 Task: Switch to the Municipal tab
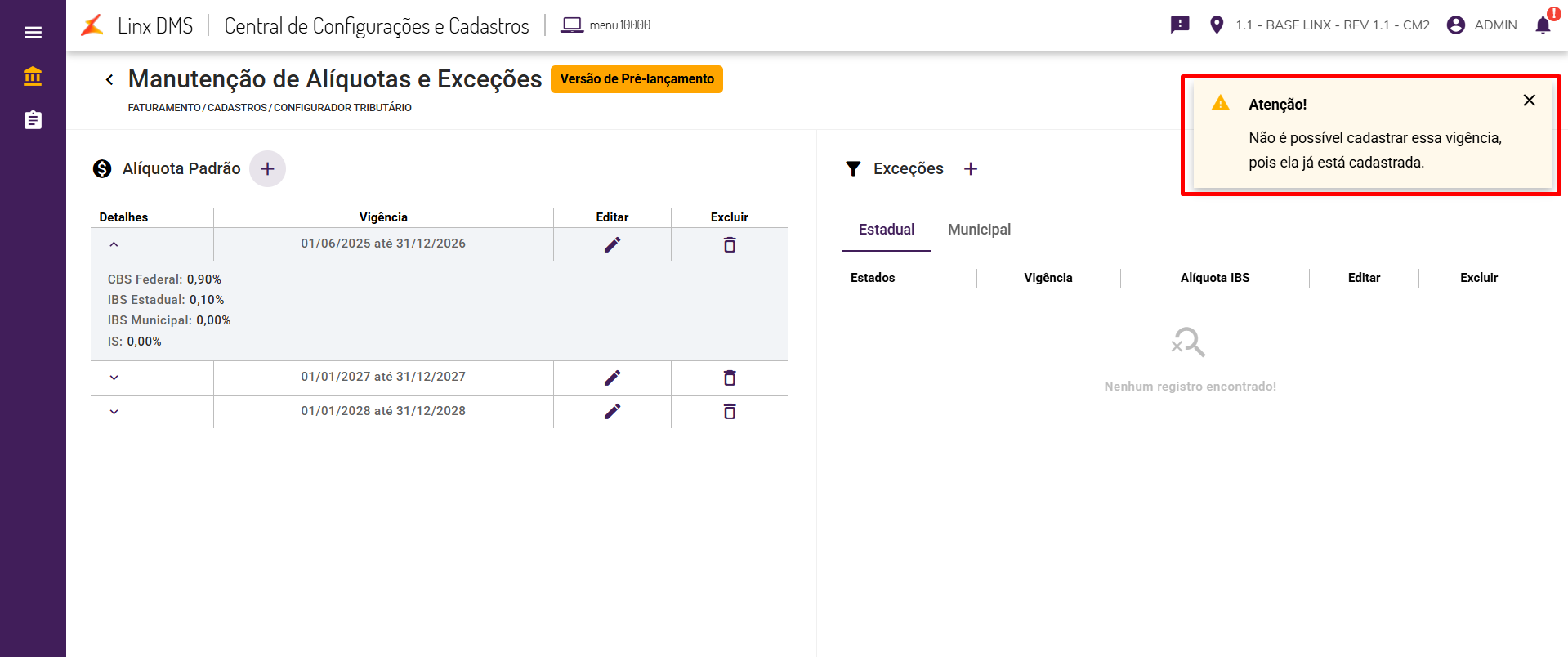[979, 230]
